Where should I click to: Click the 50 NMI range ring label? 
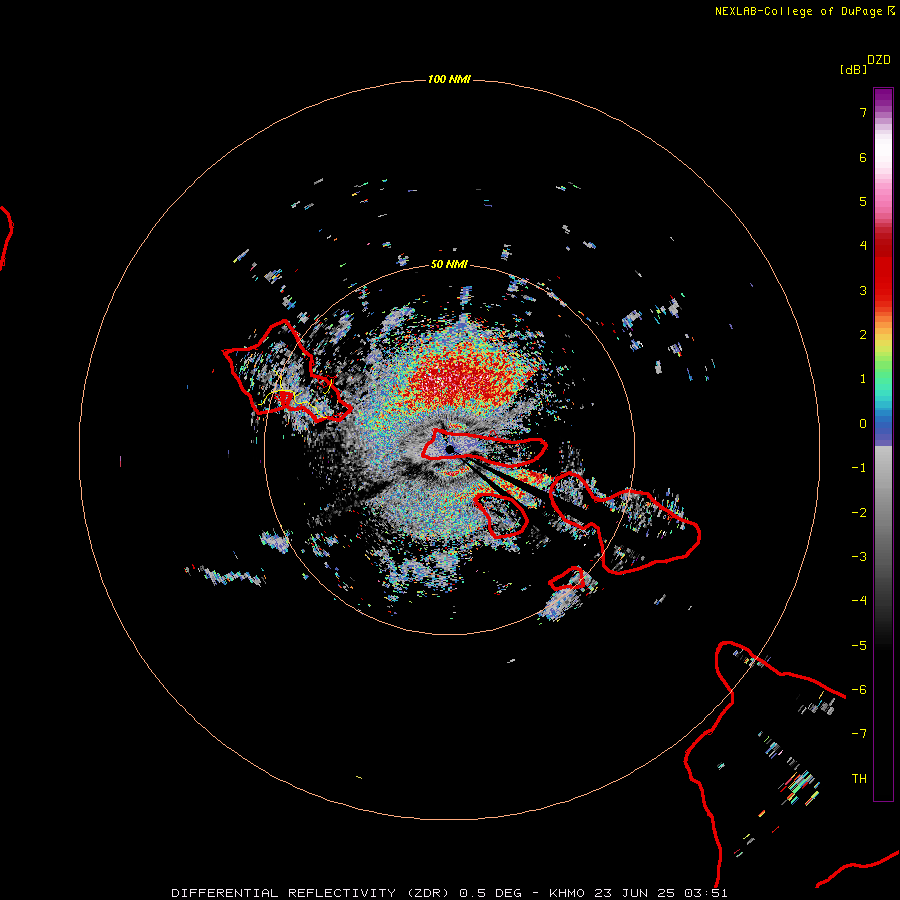449,264
